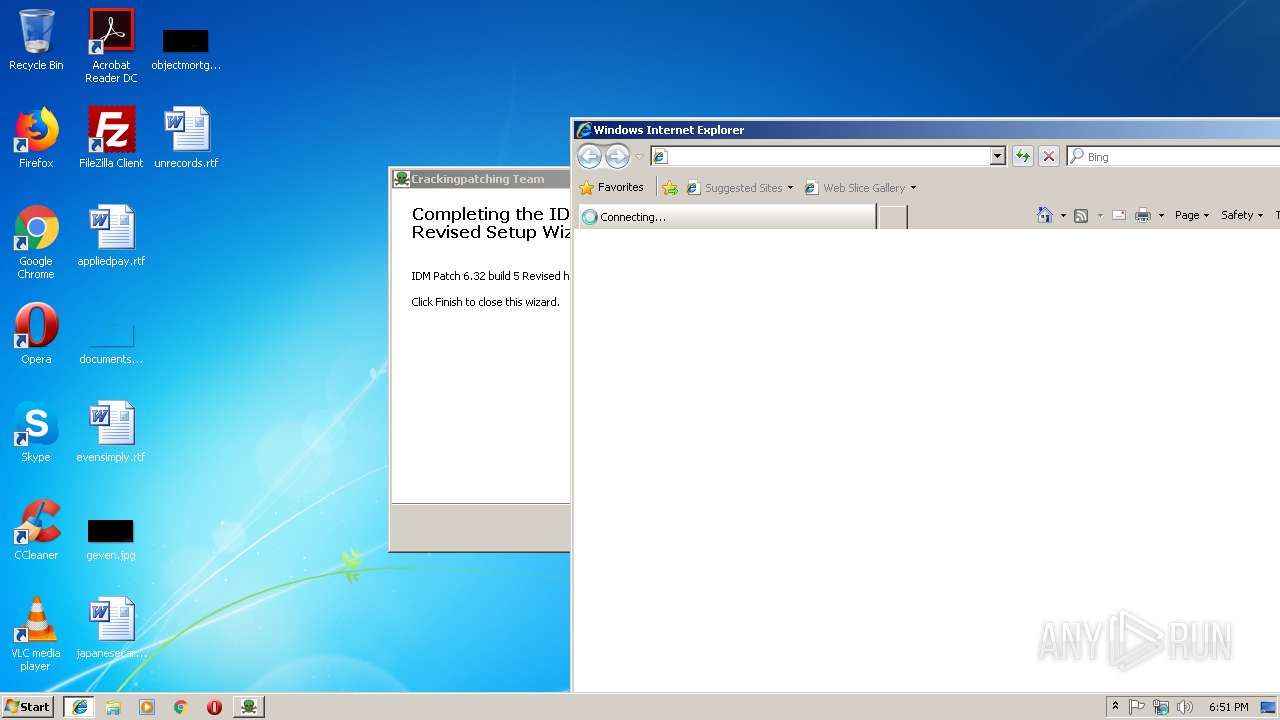Viewport: 1280px width, 720px height.
Task: Launch FileZilla Client shortcut
Action: point(111,138)
